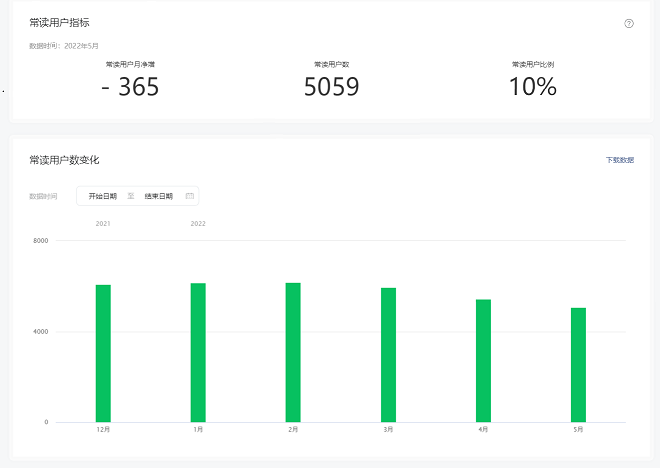
Task: Click the 常读用户数 value 5059
Action: point(331,87)
